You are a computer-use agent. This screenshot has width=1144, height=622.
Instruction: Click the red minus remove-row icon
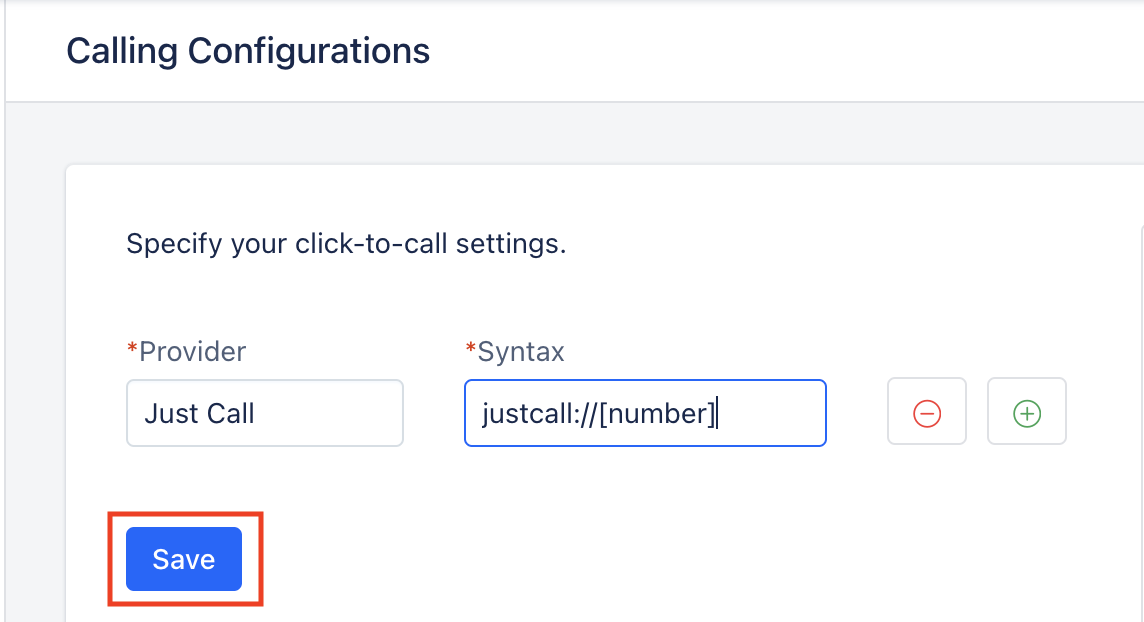point(927,413)
